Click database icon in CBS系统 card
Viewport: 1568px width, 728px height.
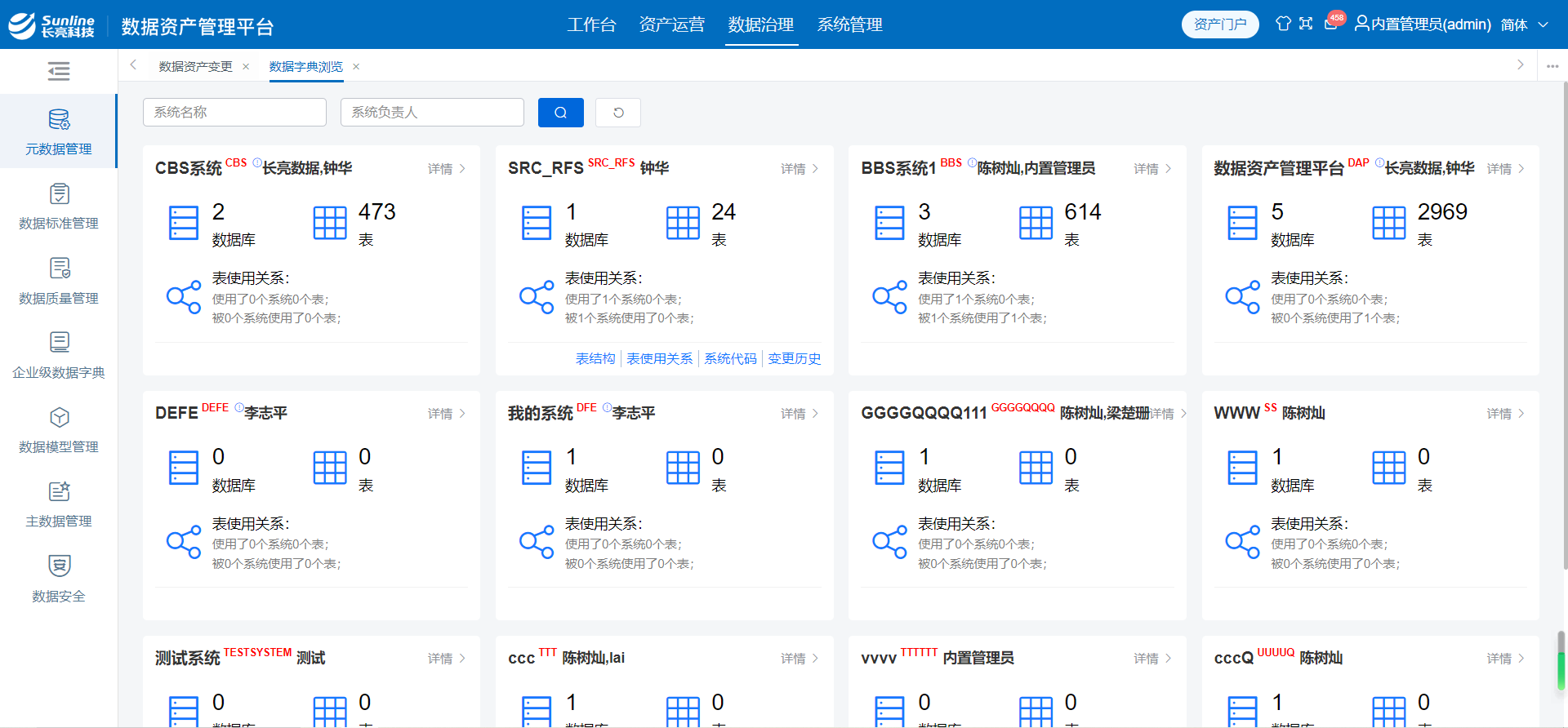[x=184, y=223]
